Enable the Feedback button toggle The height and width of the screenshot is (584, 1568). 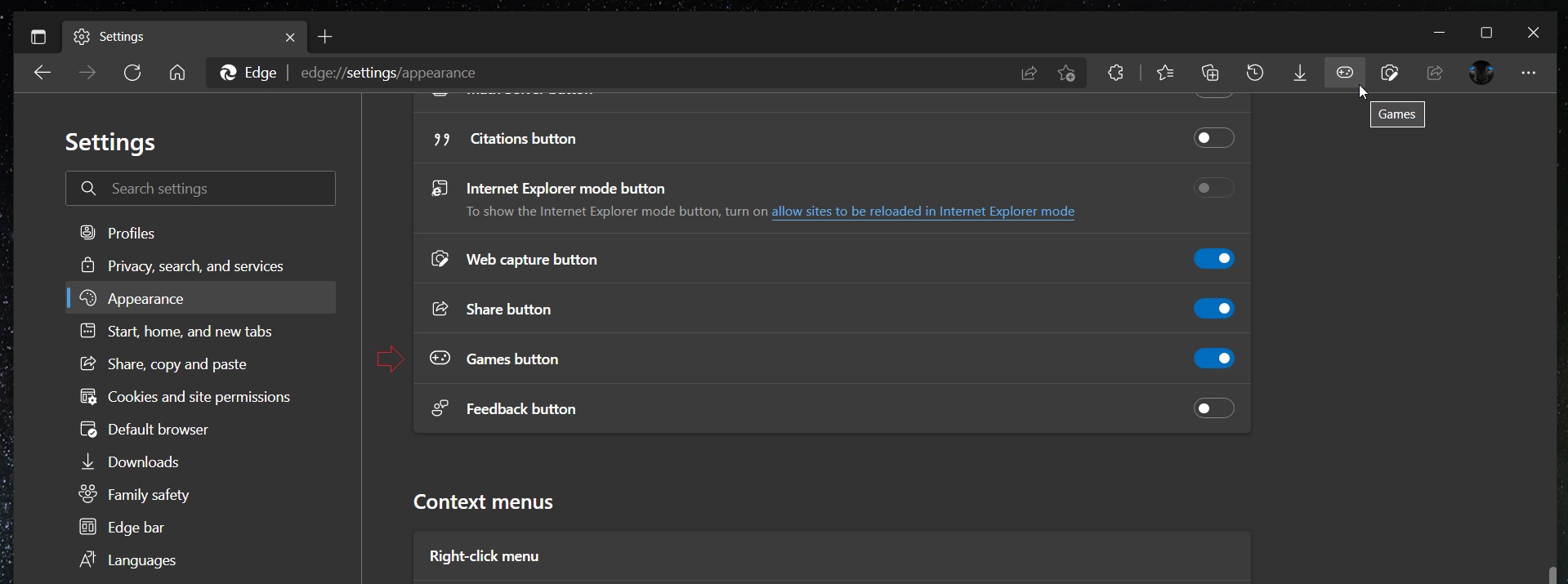(x=1214, y=408)
